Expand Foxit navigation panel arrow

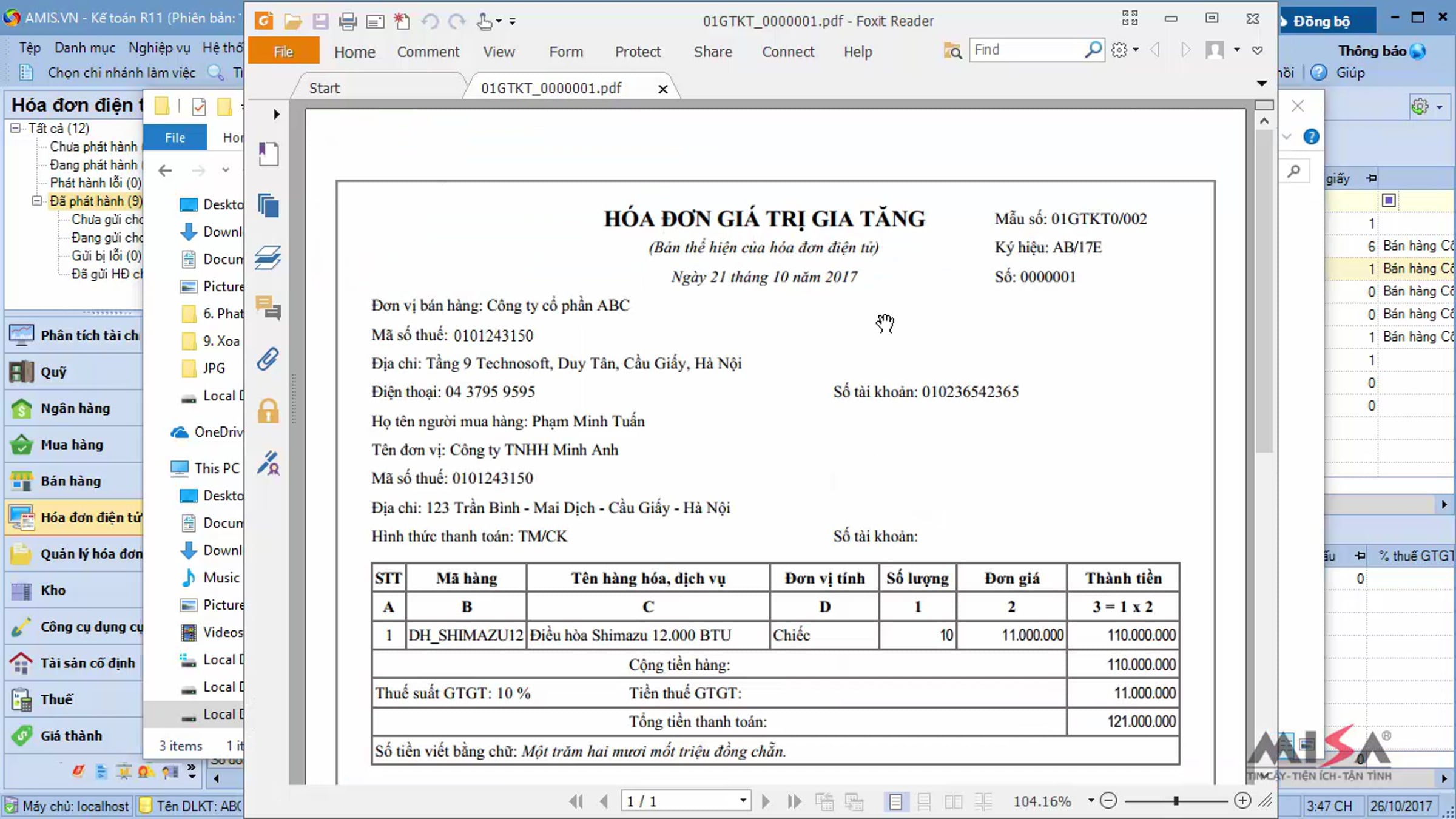tap(277, 114)
